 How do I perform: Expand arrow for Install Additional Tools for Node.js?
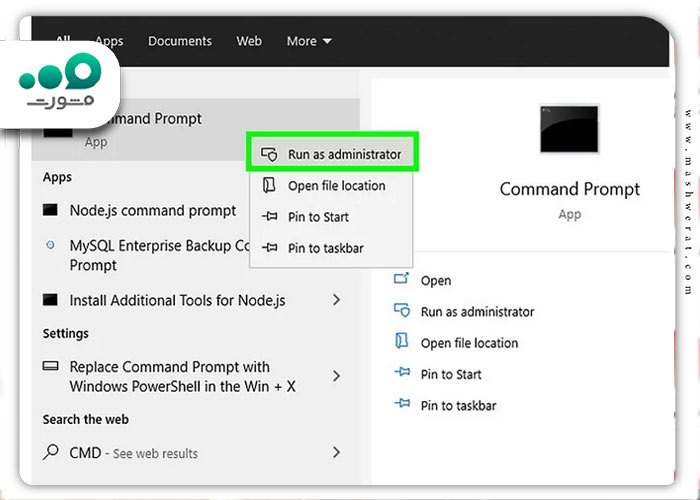(x=337, y=300)
